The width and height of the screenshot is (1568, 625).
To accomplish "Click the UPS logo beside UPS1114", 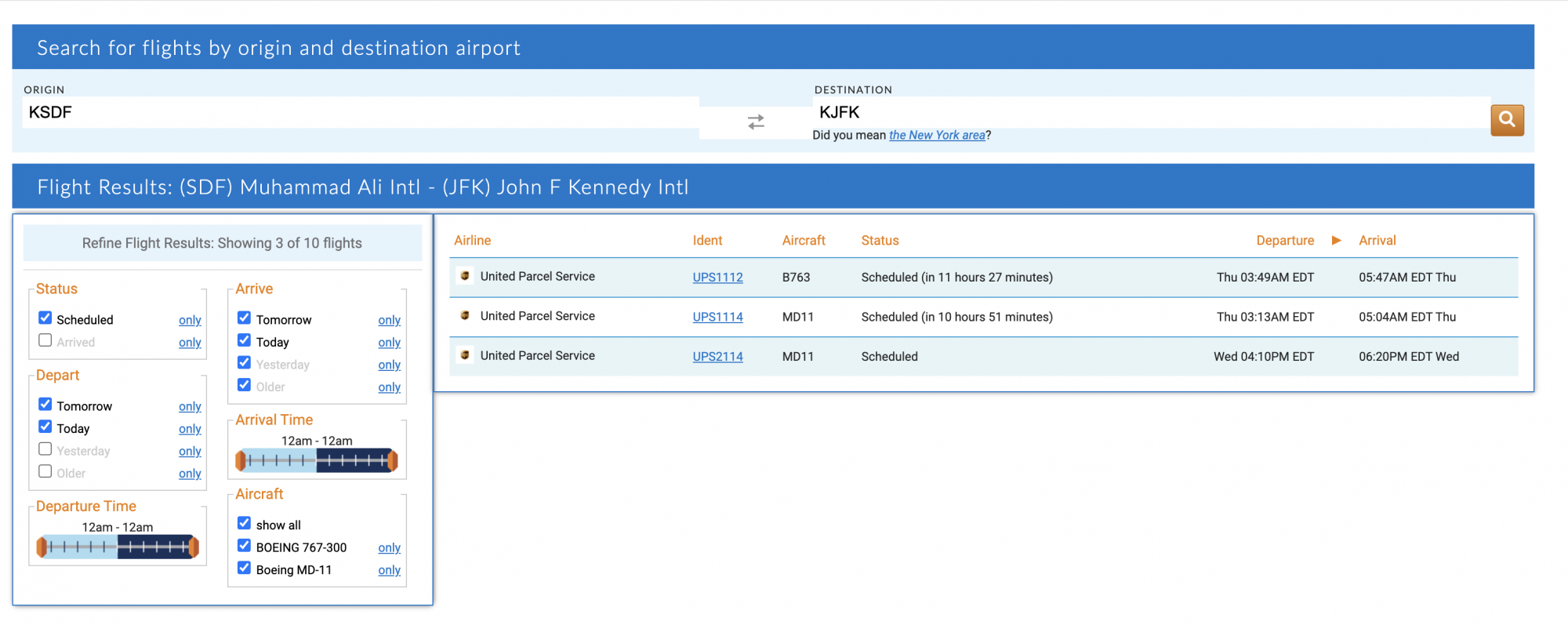I will 465,315.
